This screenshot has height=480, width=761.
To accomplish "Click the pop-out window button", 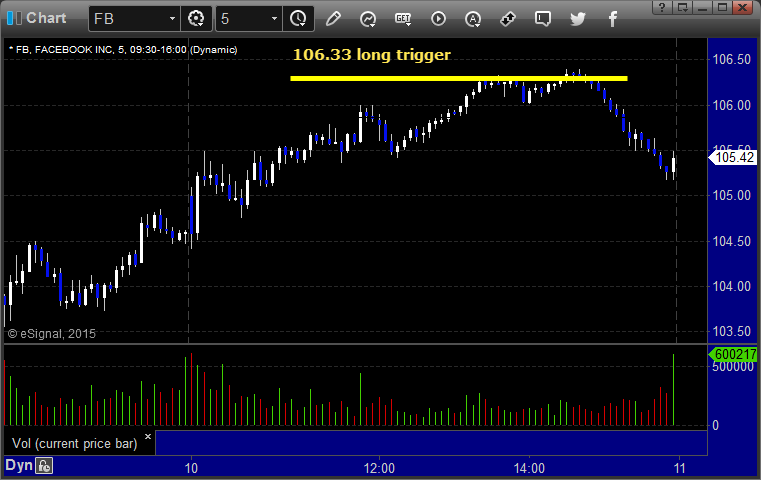I will pyautogui.click(x=682, y=7).
